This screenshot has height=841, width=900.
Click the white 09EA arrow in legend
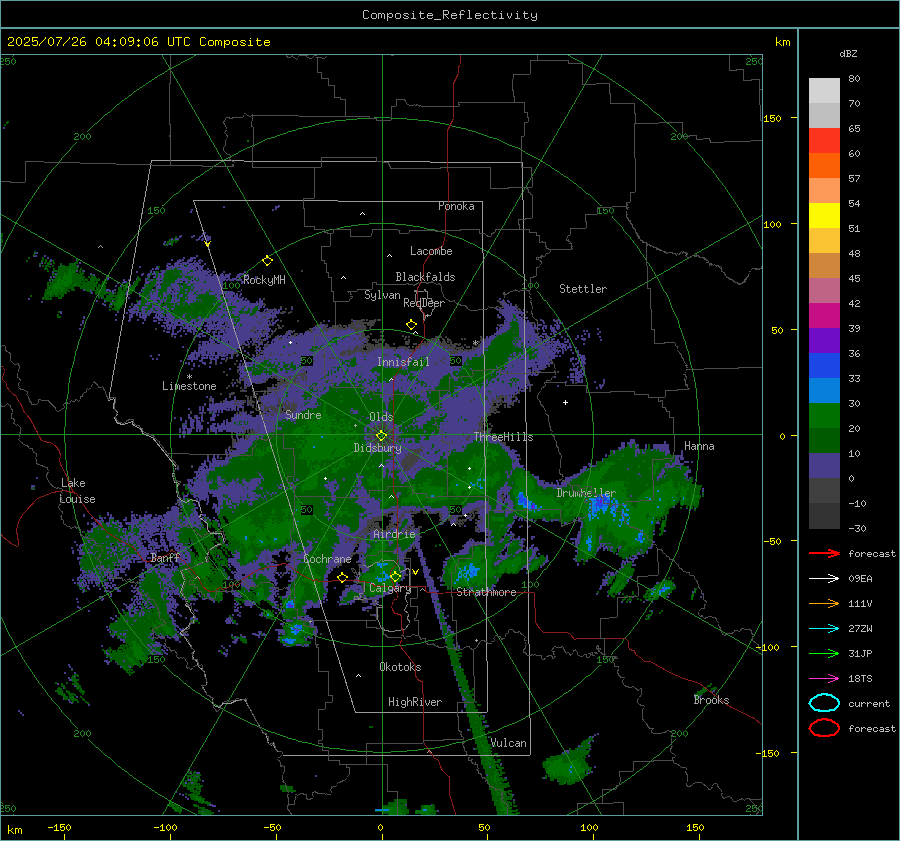coord(824,579)
